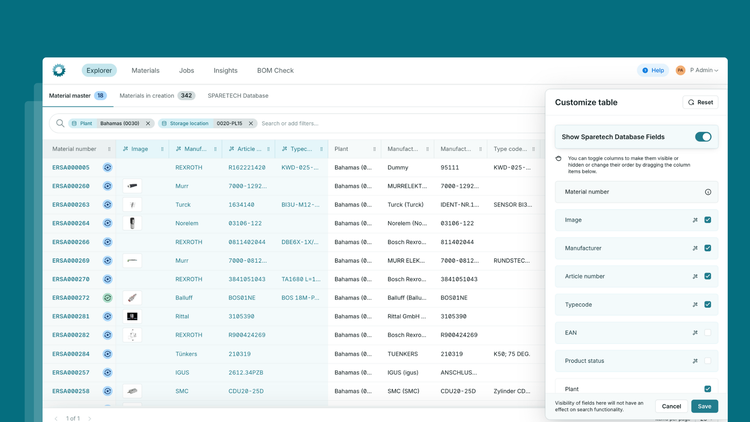Open the Manuf... Sparetech column header menu
750x422 pixels.
[215, 149]
